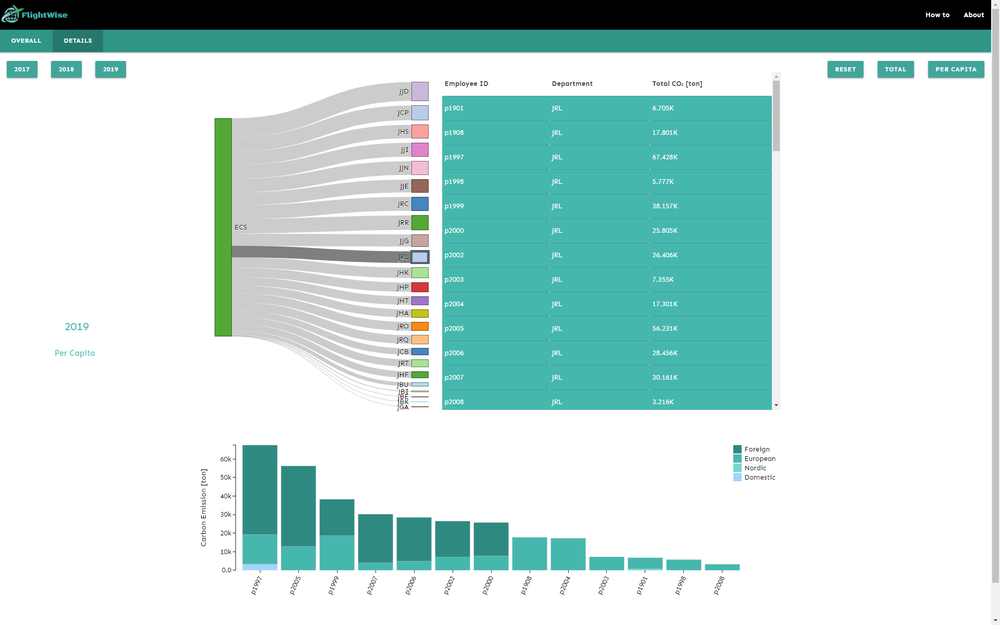Click the JJE brown department node
The width and height of the screenshot is (1000, 625).
(x=420, y=186)
